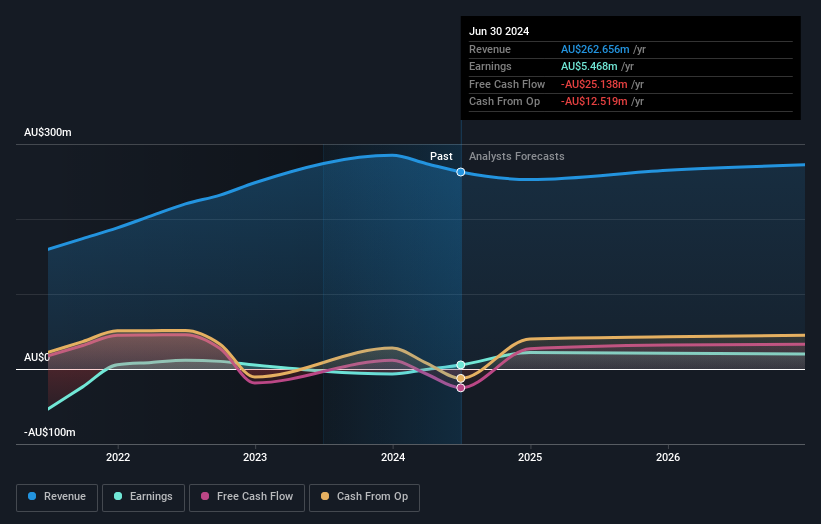Click the AU$300m y-axis label
The width and height of the screenshot is (821, 524).
(x=48, y=132)
